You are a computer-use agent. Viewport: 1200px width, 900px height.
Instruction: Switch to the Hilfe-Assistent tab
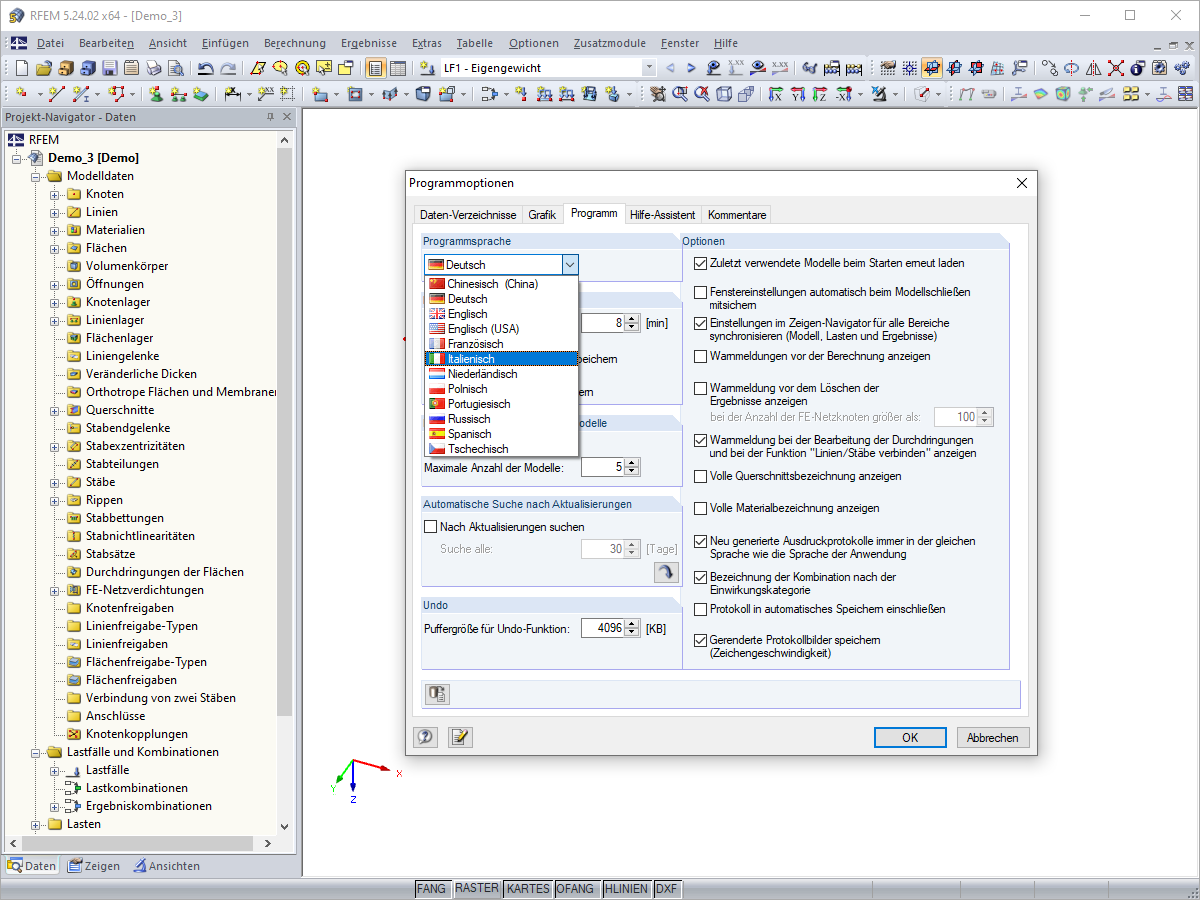pyautogui.click(x=662, y=215)
